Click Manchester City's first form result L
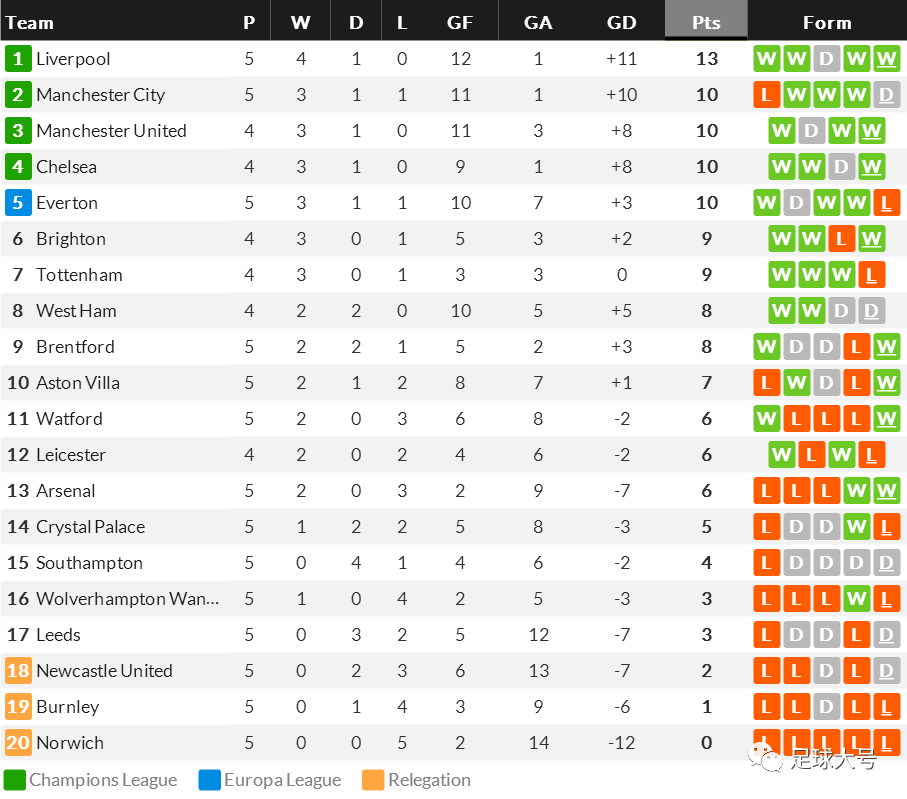The width and height of the screenshot is (907, 799). coord(766,94)
